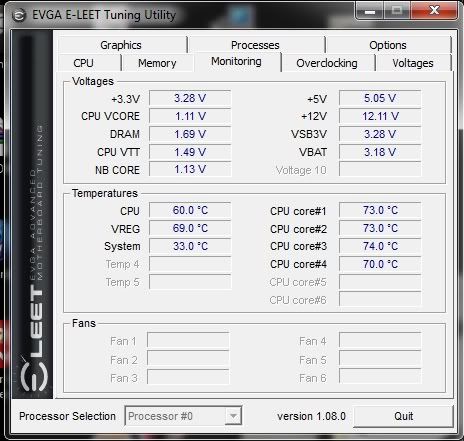Open the Processes tab
Image resolution: width=464 pixels, height=441 pixels.
click(255, 45)
